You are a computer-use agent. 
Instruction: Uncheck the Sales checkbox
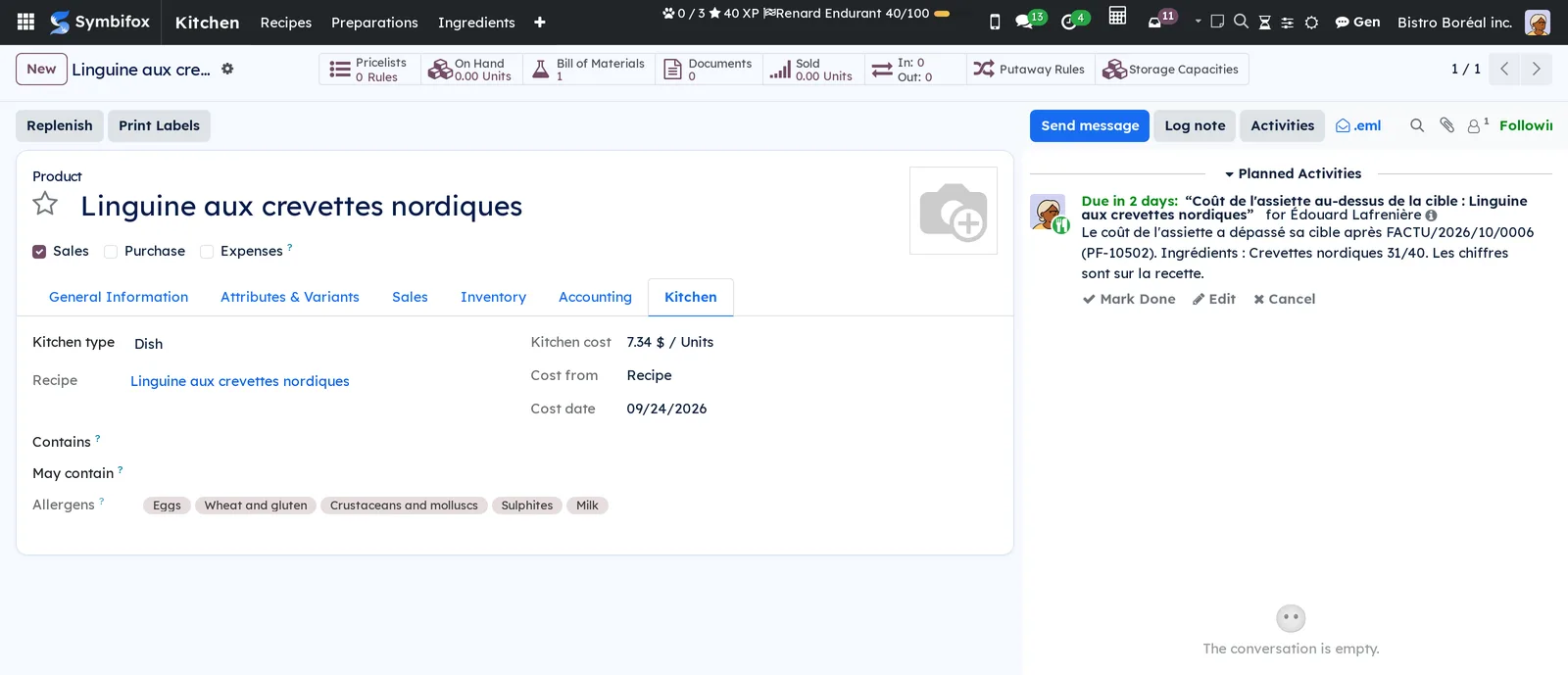pyautogui.click(x=39, y=252)
